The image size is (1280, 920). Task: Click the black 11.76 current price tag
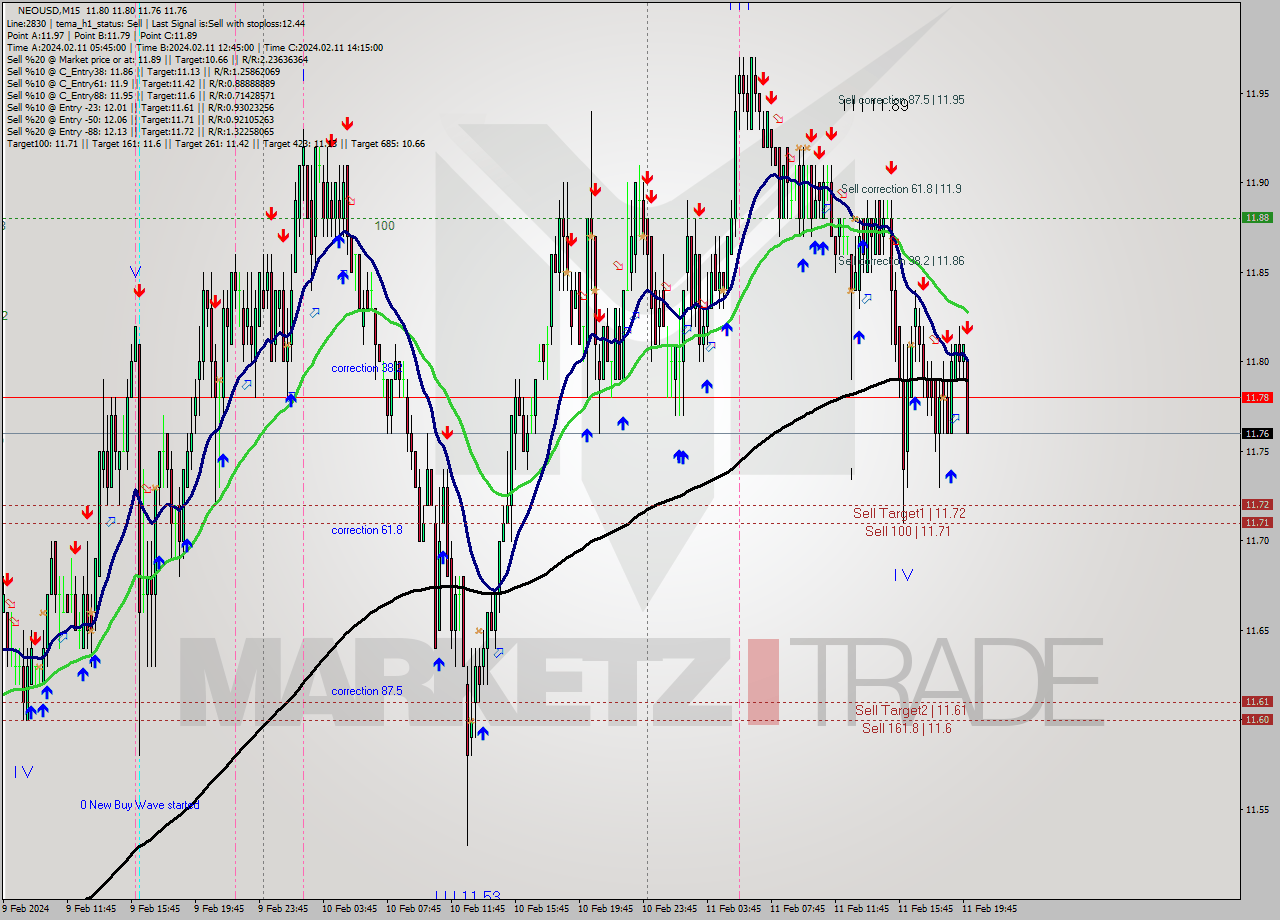[1257, 433]
